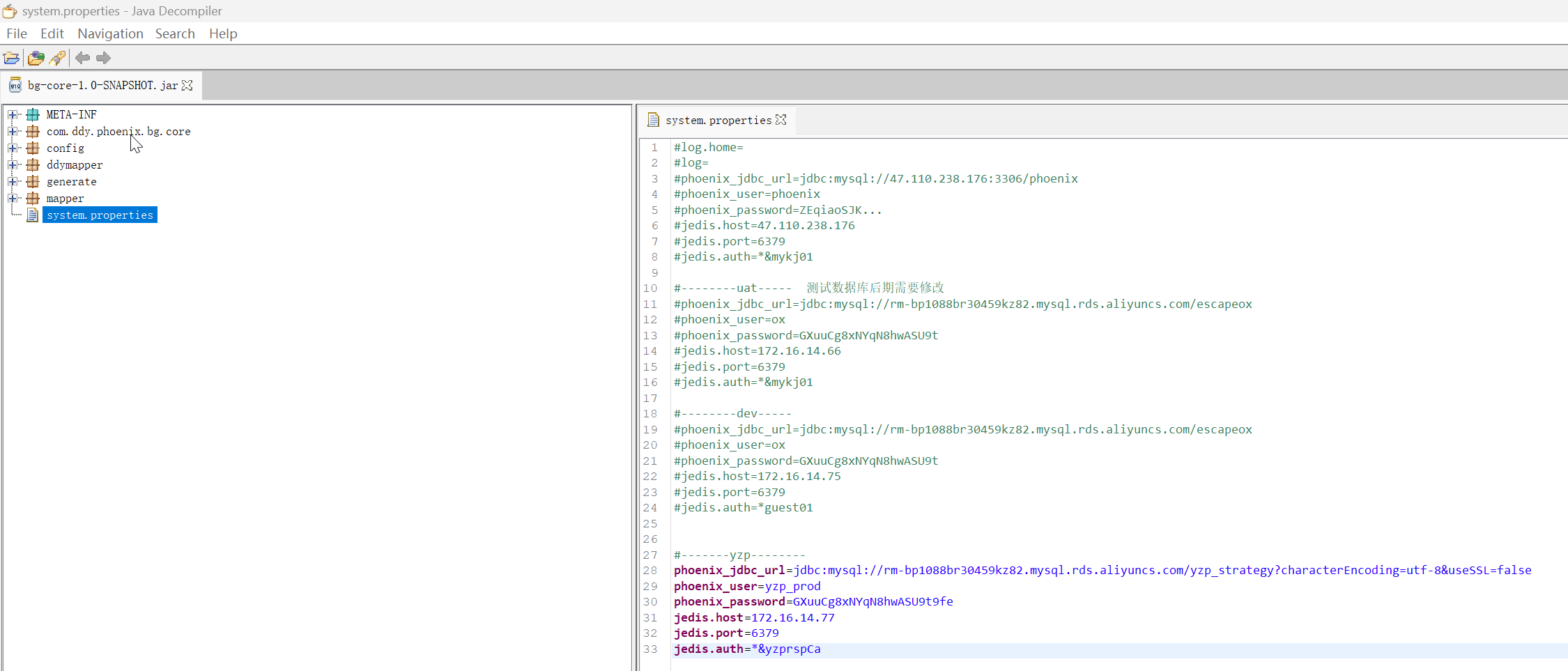The image size is (1568, 671).
Task: Click '#jedis.auth=*guest01' line
Action: [744, 507]
